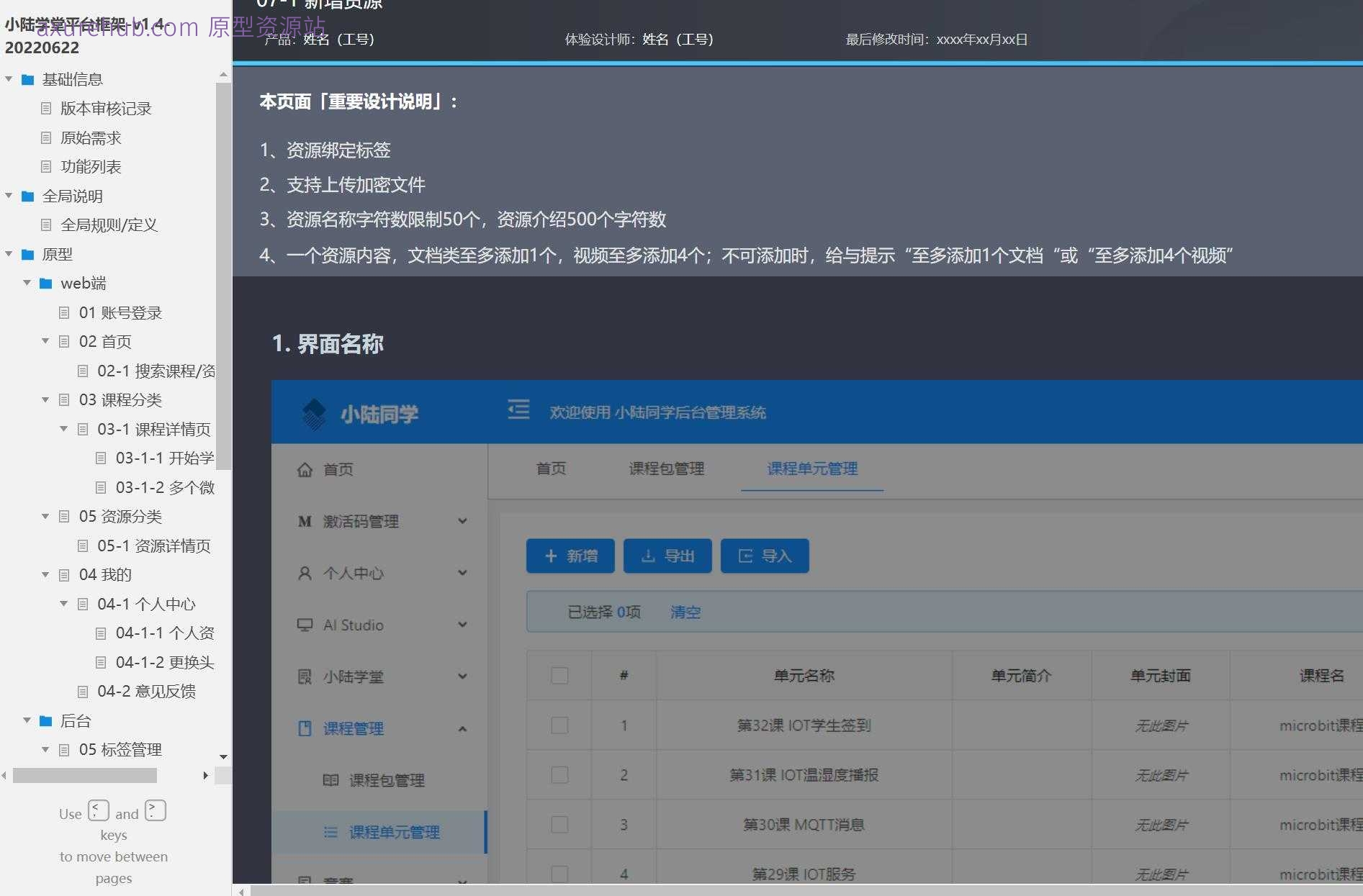Check the checkbox for 第32课 IOT学生签到
Screen dimensions: 1363x896
coord(559,725)
